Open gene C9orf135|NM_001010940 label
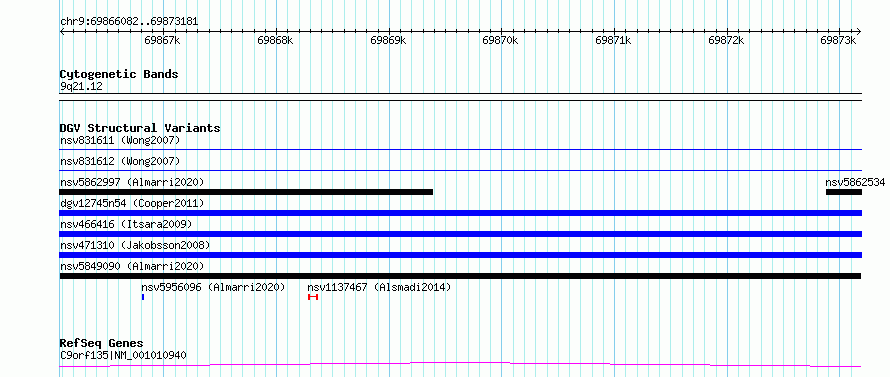Viewport: 890px width, 377px height. 123,356
